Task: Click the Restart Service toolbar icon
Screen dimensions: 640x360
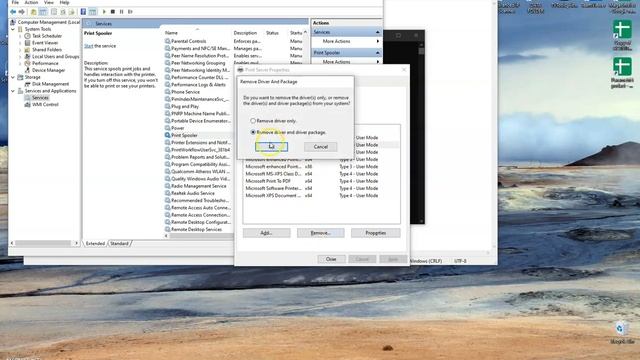Action: tap(130, 11)
